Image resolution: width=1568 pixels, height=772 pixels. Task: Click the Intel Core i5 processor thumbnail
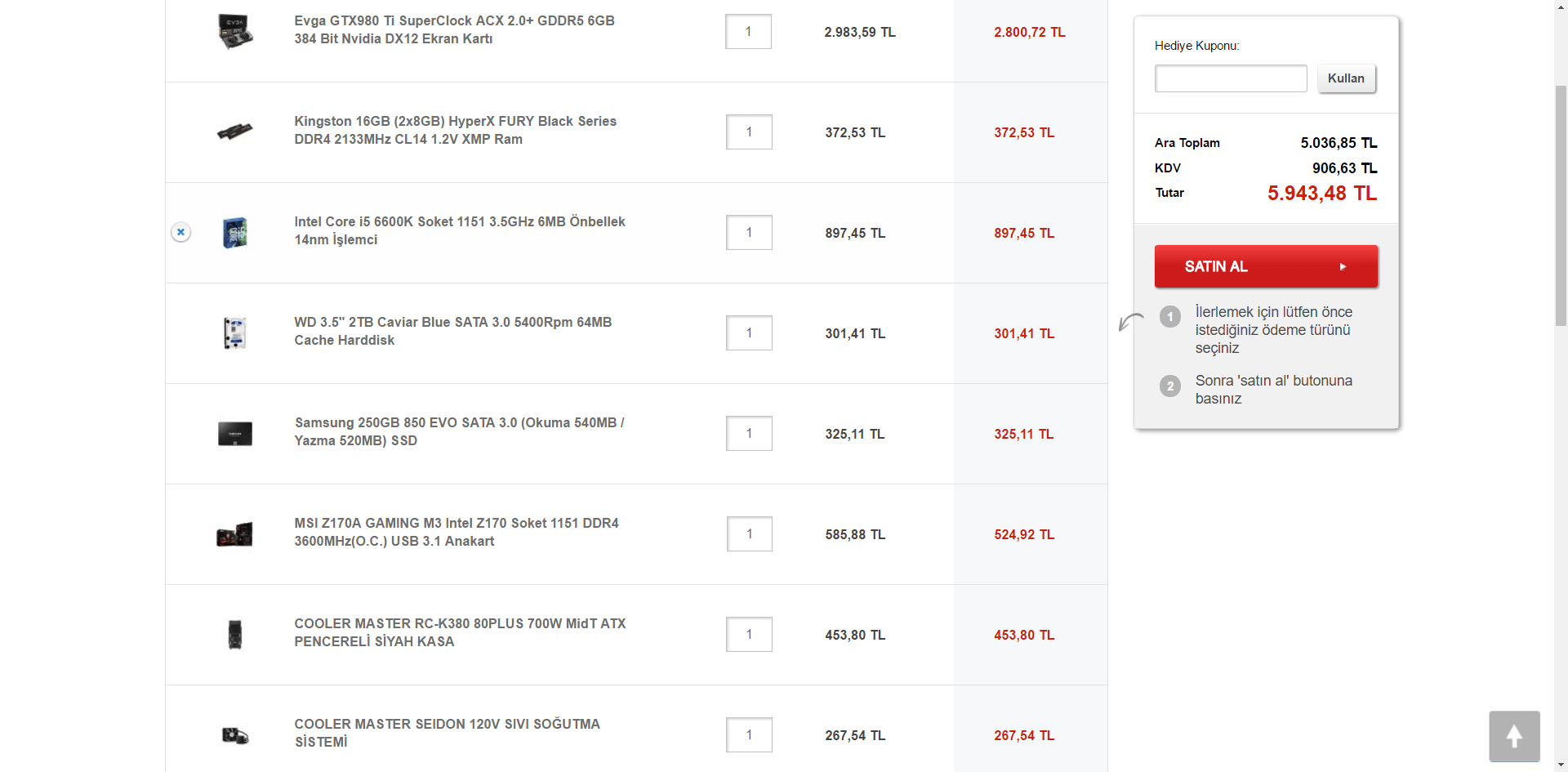tap(235, 233)
